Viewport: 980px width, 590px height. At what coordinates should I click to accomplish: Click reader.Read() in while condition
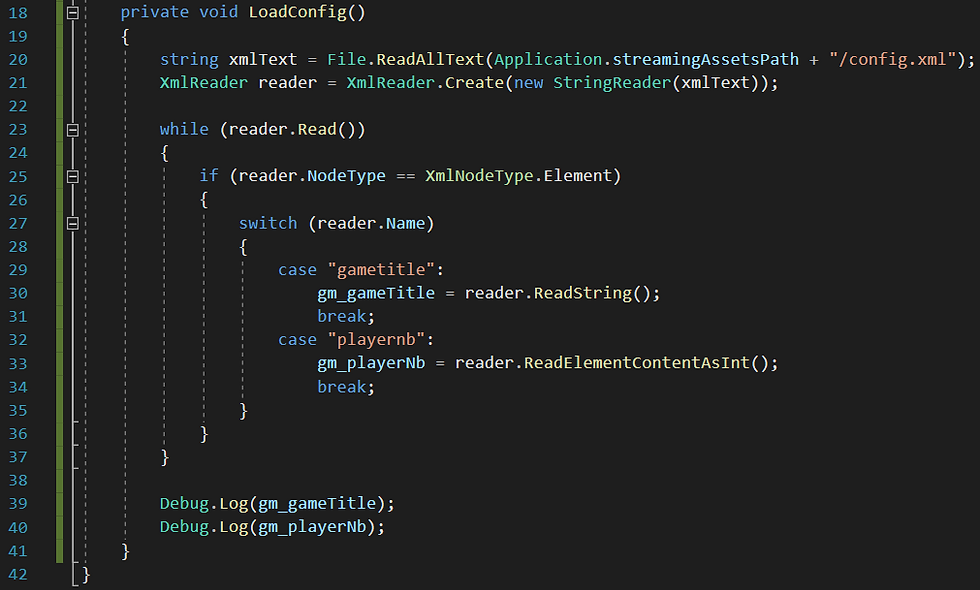(x=292, y=129)
